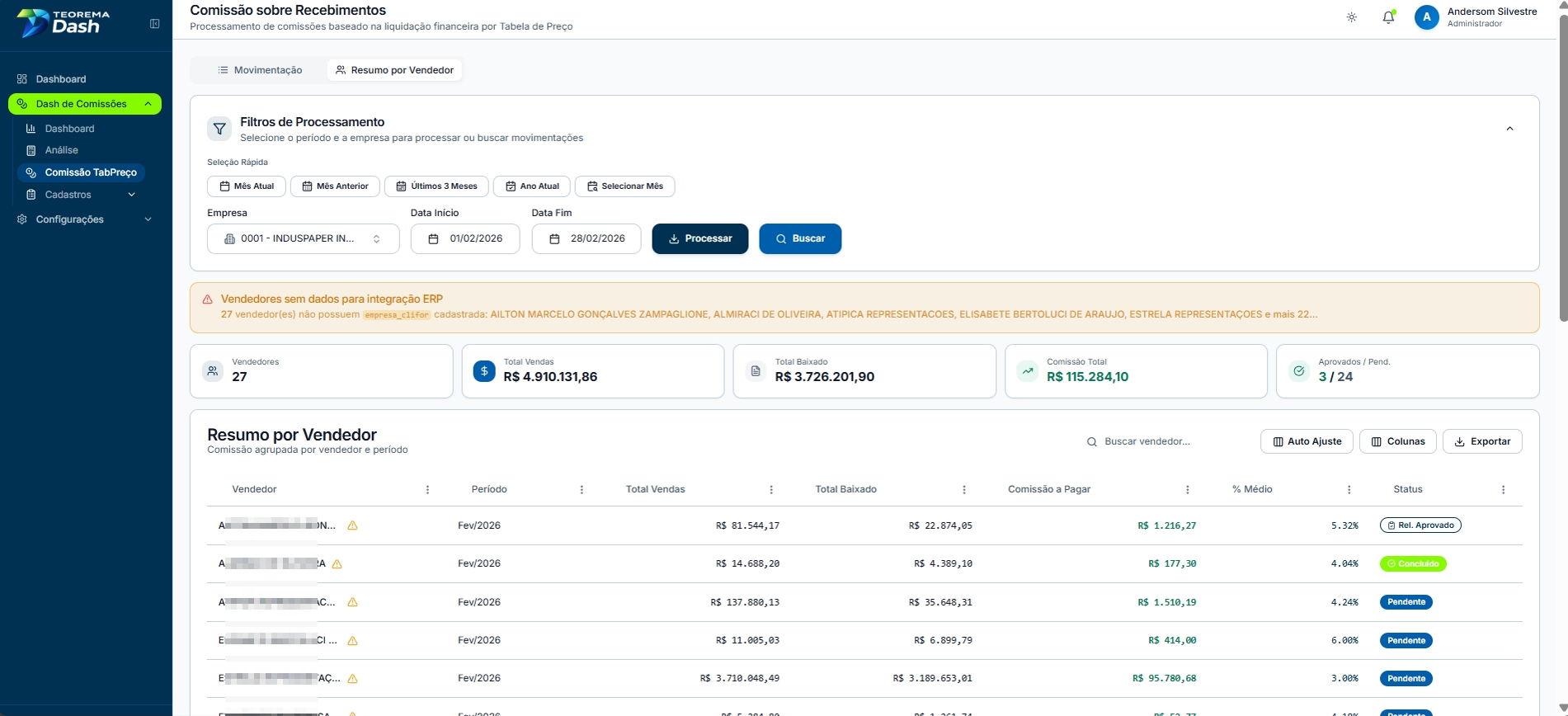Click warning icon on R$ 3.710.048,49 row
This screenshot has width=1568, height=716.
(352, 679)
